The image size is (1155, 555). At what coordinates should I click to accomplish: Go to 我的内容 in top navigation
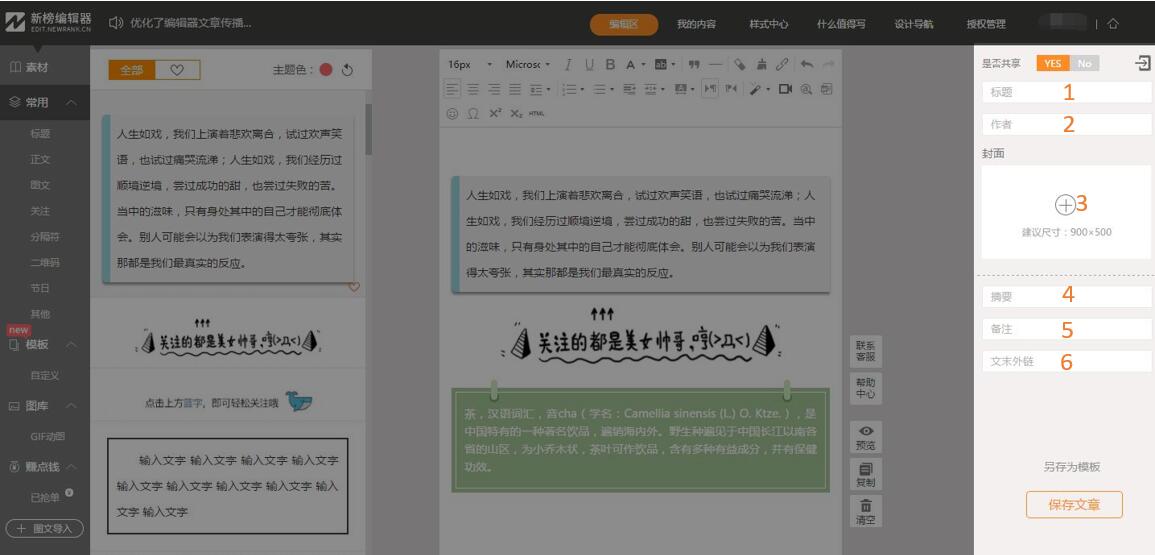(x=696, y=24)
